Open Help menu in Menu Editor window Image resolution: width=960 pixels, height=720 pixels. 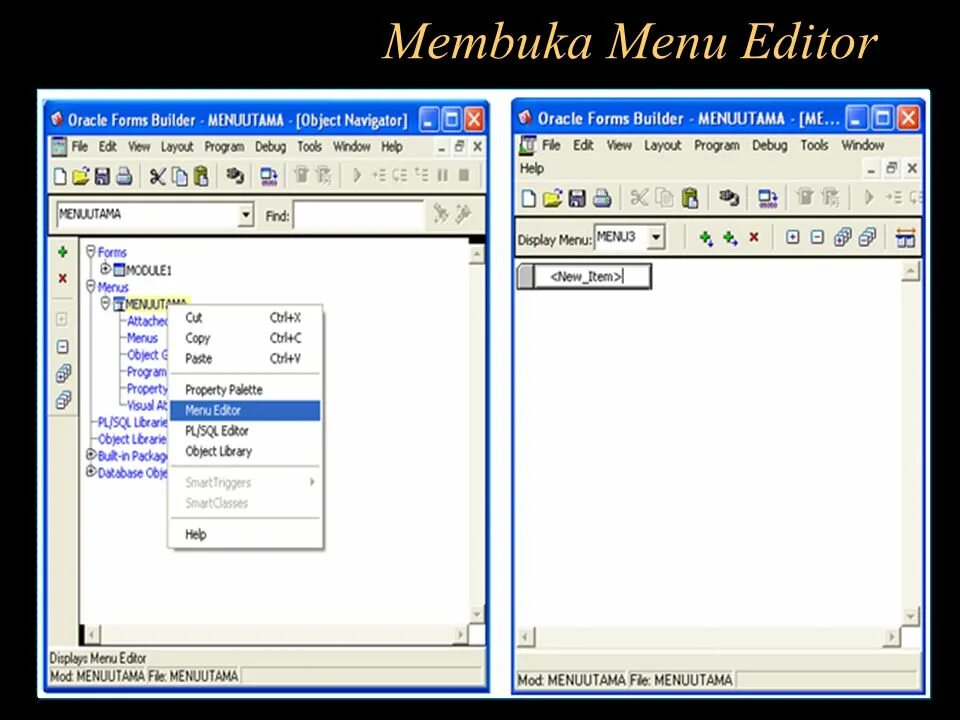click(x=531, y=168)
